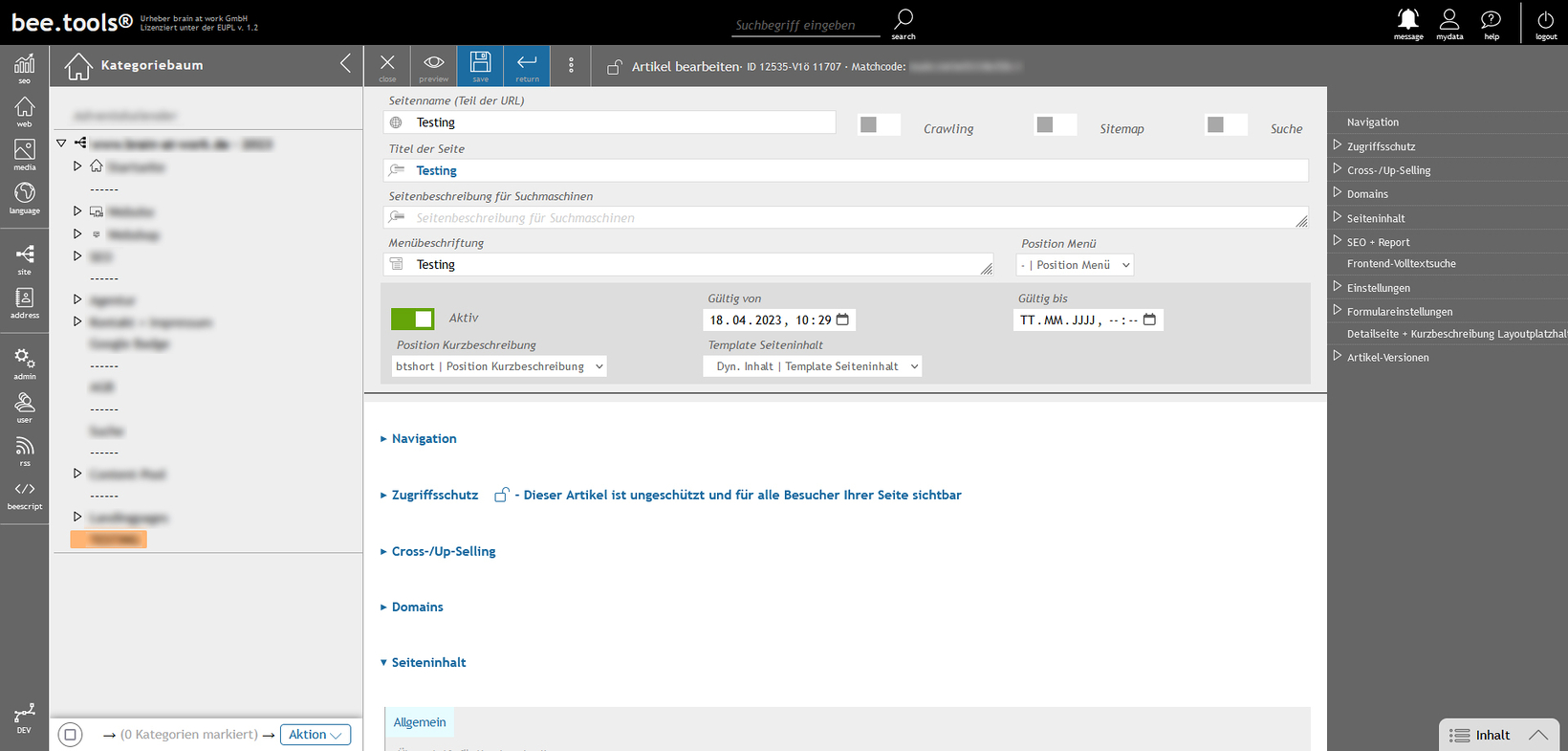Open the message bell notifications
Viewport: 1568px width, 751px height.
click(x=1408, y=23)
